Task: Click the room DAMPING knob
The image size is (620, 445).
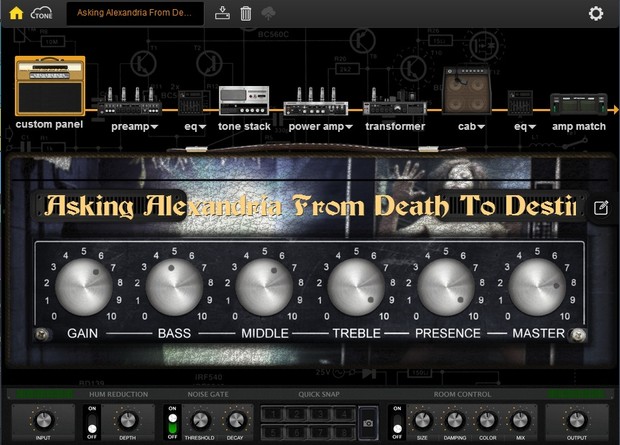Action: [455, 420]
